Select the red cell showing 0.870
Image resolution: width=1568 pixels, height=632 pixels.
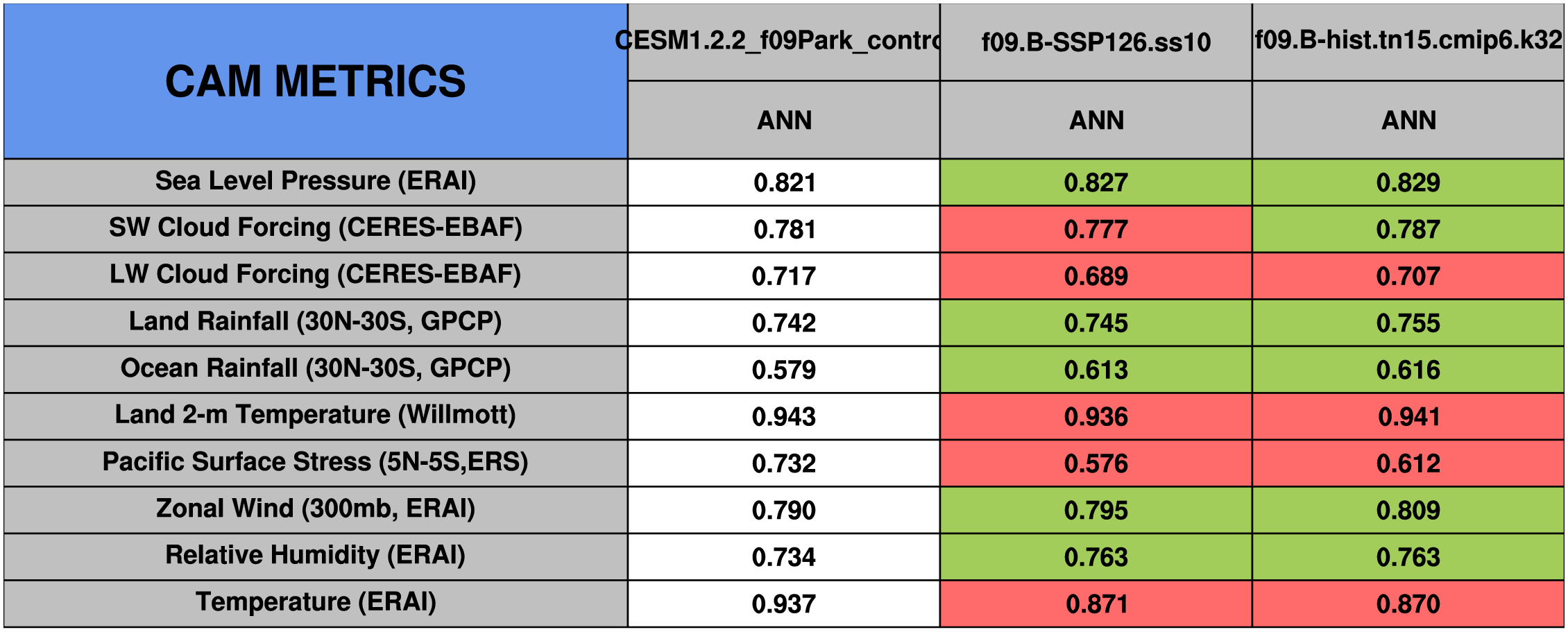[1408, 604]
